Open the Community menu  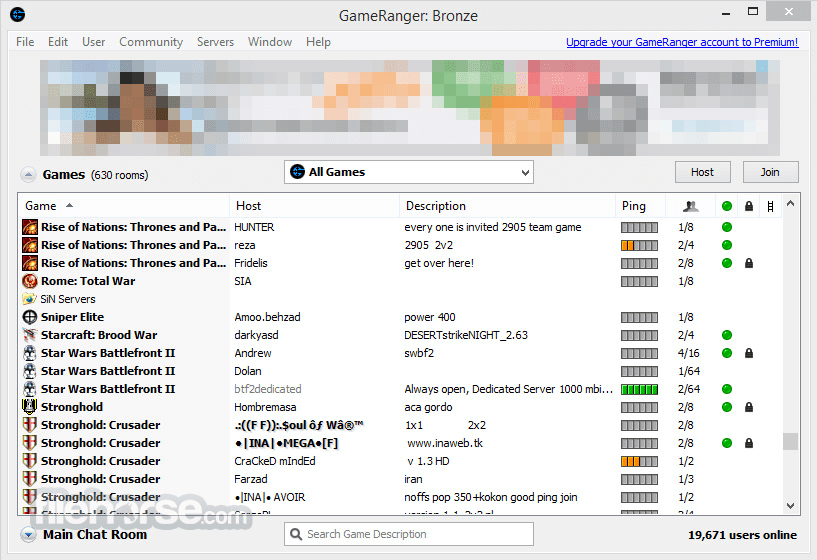point(151,42)
